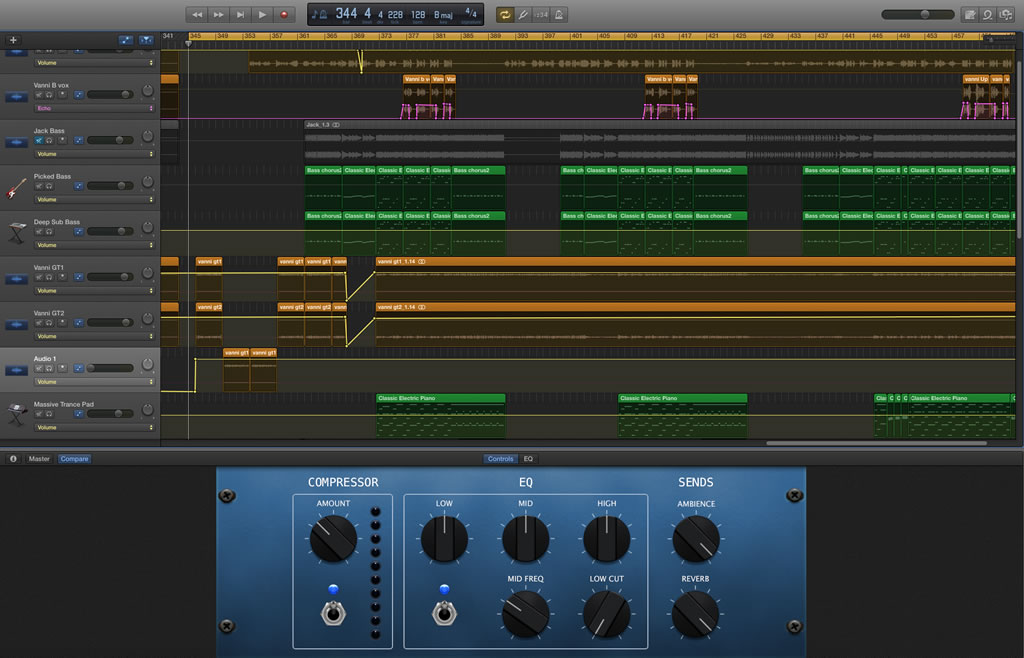Screen dimensions: 1024x658
Task: Adjust the Jack Bass volume slider
Action: [x=110, y=140]
